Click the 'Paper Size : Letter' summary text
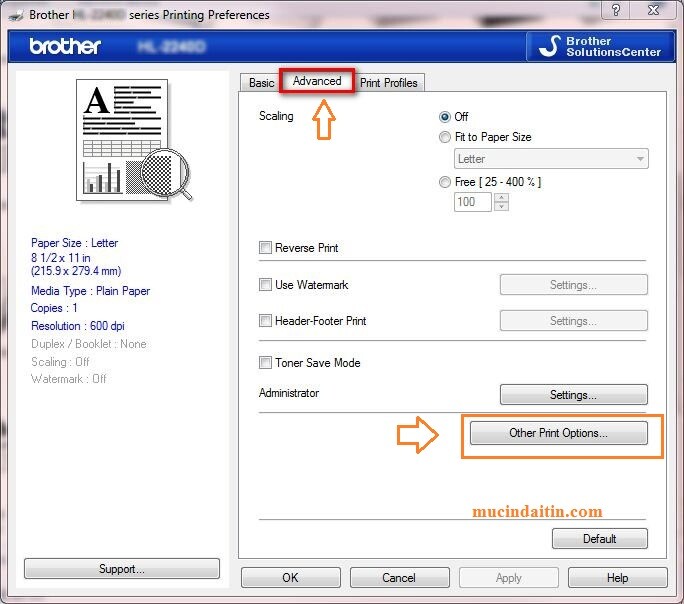Screen dimensions: 684x604 pos(75,243)
